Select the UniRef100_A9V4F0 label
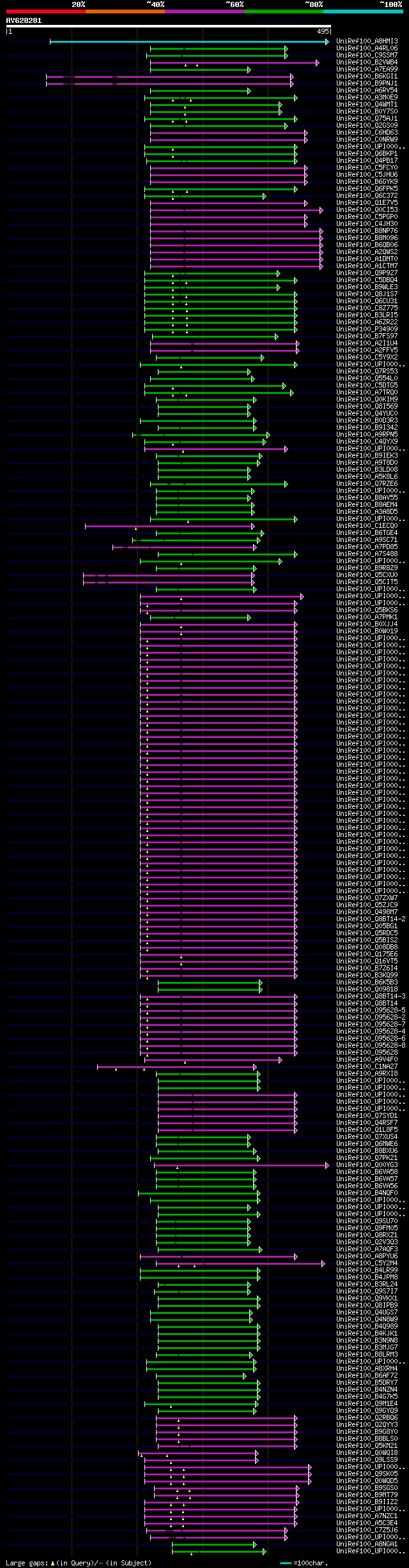This screenshot has height=1568, width=409. click(367, 1060)
